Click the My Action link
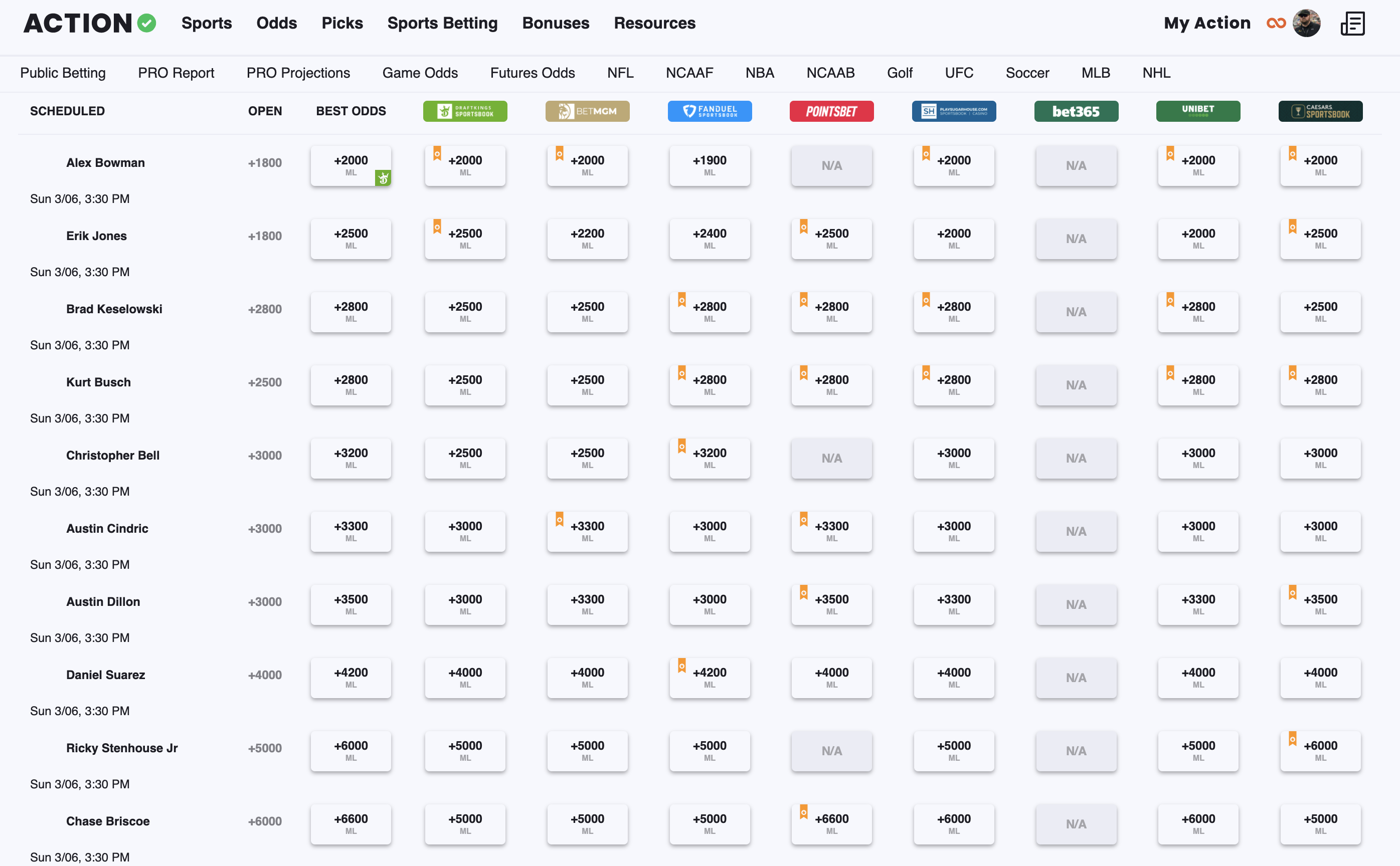 click(x=1207, y=24)
